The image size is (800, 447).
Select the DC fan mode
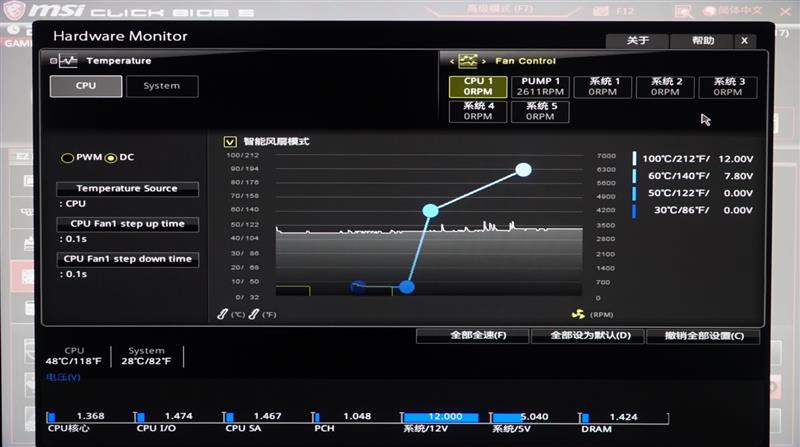pyautogui.click(x=110, y=158)
